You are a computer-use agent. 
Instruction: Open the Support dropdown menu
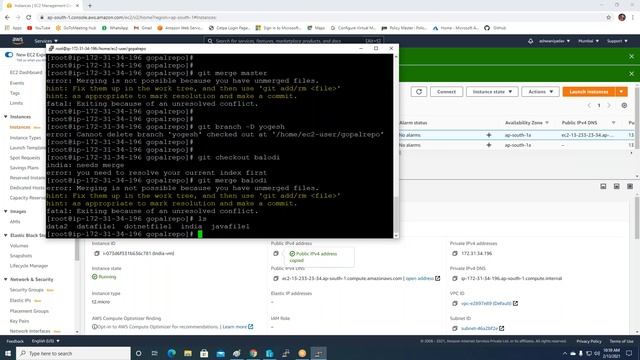tap(617, 41)
